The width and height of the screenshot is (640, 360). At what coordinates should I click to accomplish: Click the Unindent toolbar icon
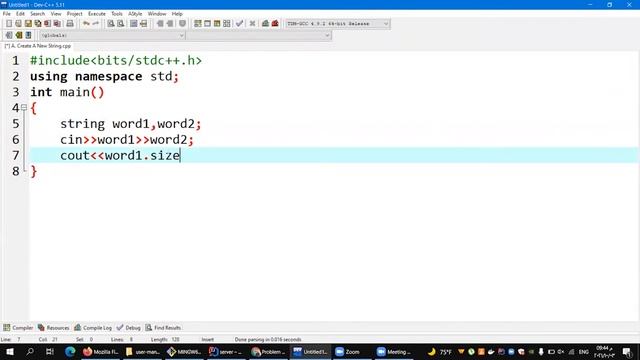170,24
